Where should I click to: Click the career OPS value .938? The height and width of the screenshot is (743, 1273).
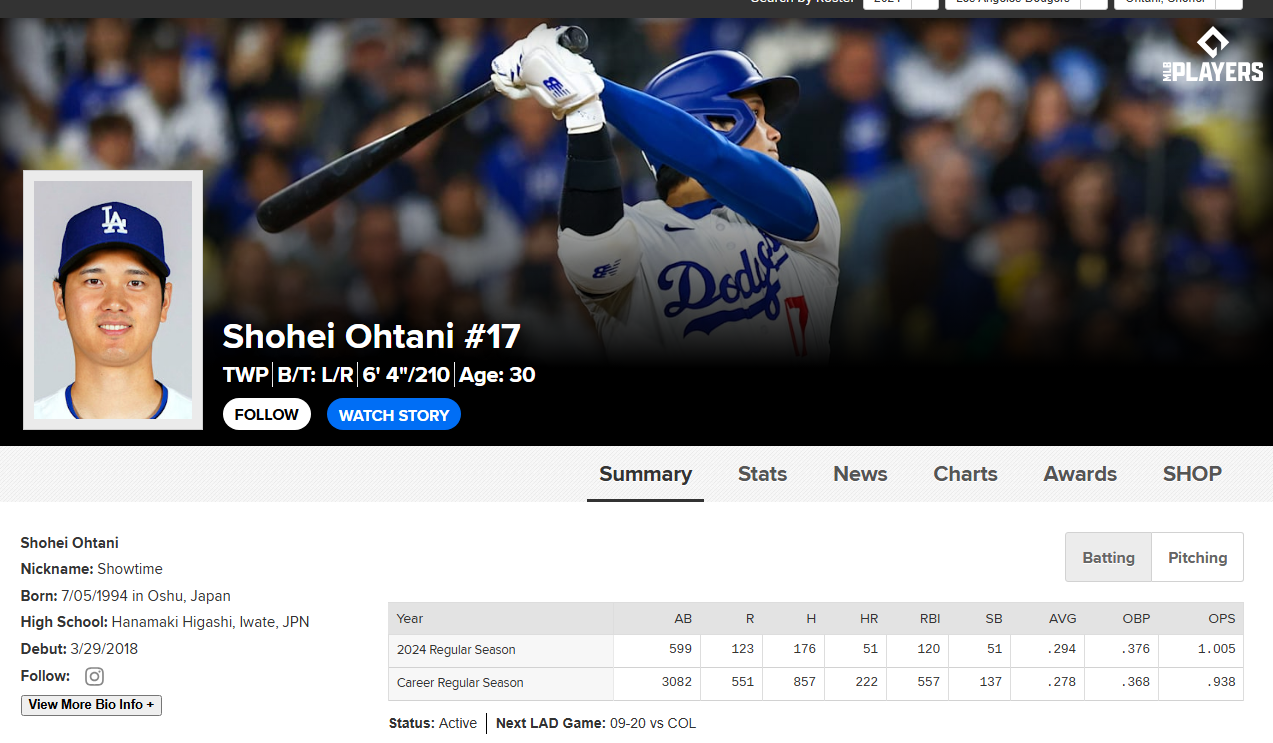pyautogui.click(x=1221, y=682)
